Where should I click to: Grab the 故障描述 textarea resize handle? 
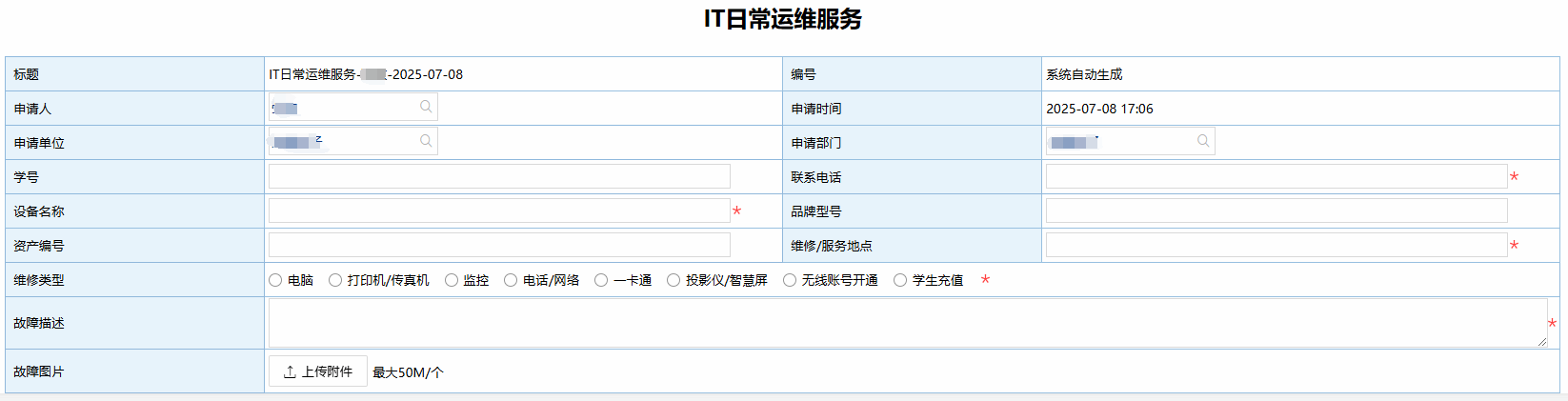(1542, 342)
